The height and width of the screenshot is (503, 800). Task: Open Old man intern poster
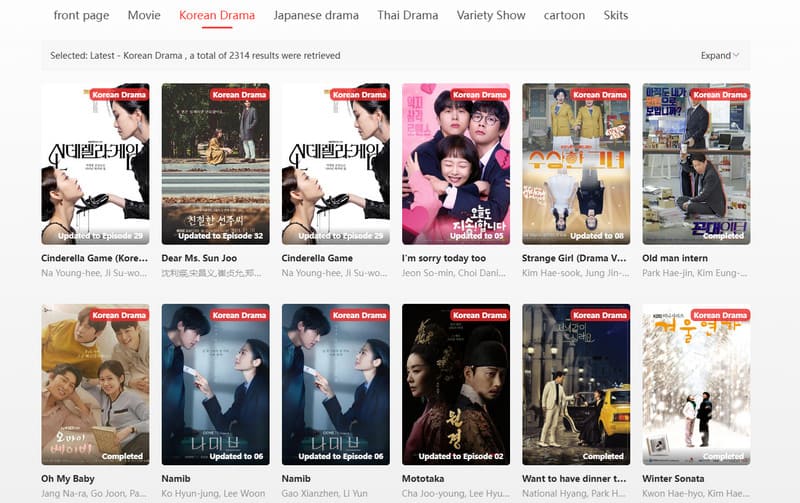coord(696,164)
